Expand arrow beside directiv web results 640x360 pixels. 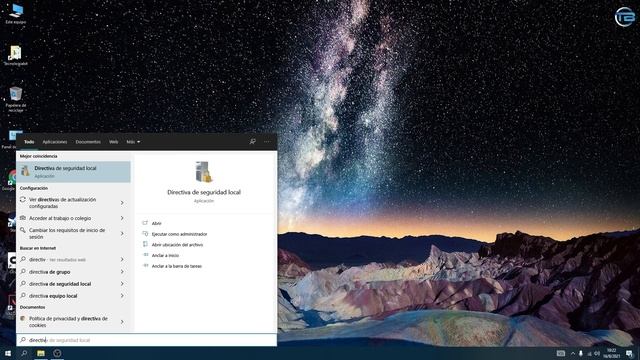click(122, 260)
